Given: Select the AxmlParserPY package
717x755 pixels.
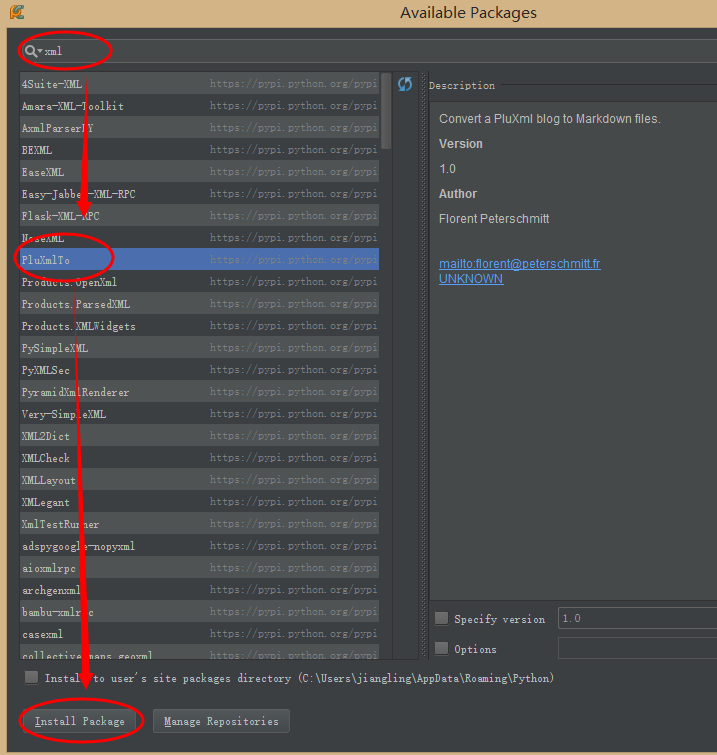Looking at the screenshot, I should click(199, 128).
